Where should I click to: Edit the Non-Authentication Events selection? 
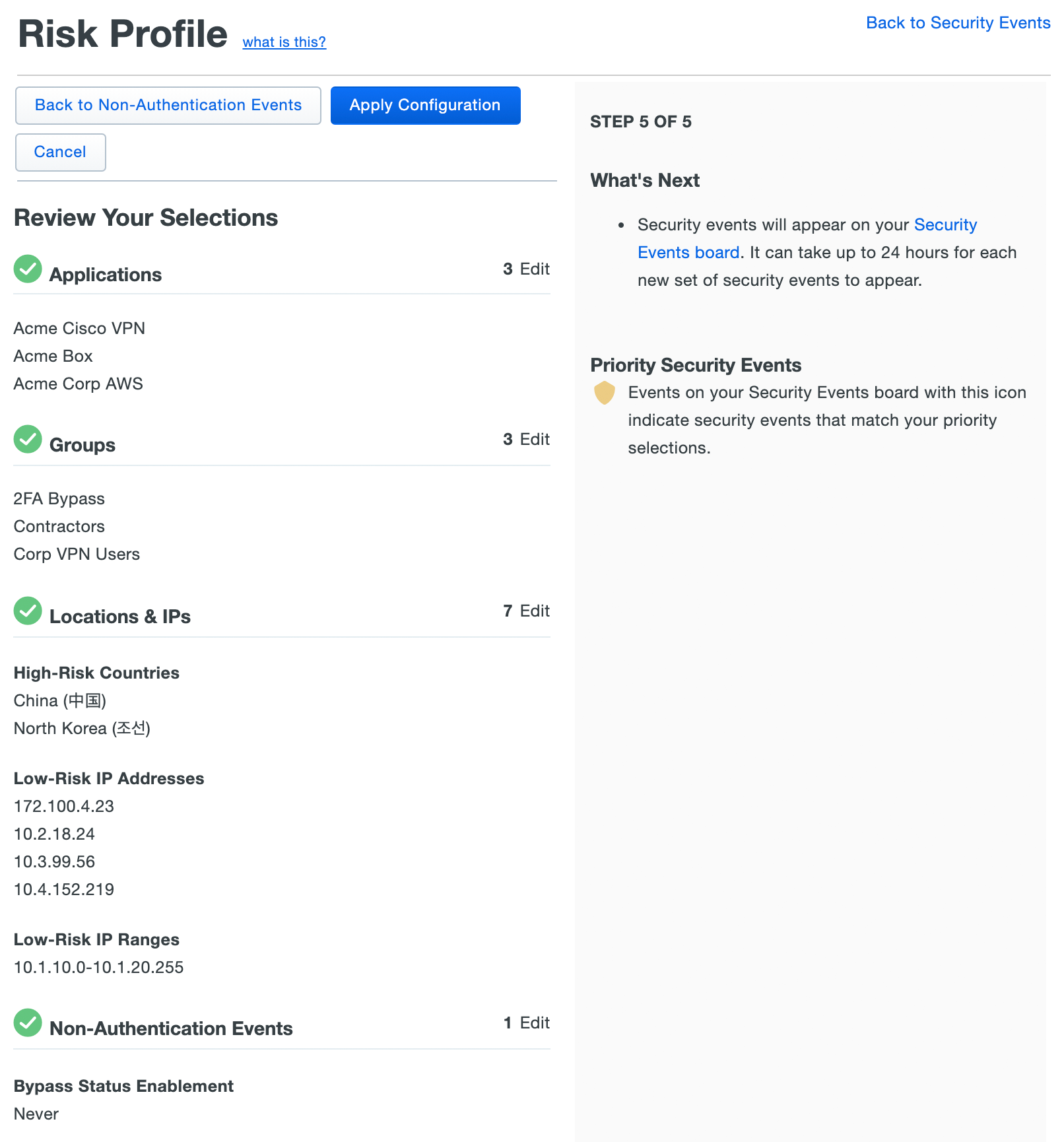pos(534,1023)
